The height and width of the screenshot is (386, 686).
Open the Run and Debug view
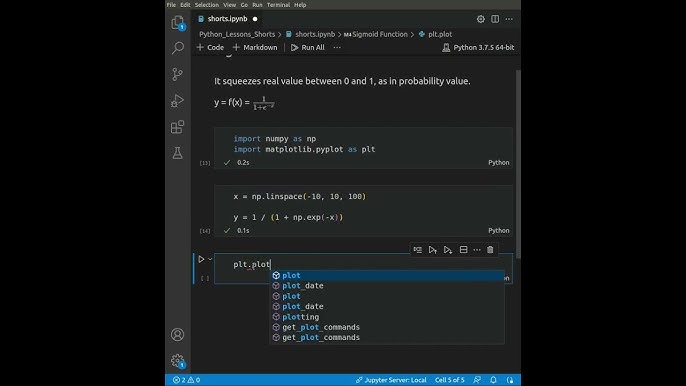[x=178, y=101]
